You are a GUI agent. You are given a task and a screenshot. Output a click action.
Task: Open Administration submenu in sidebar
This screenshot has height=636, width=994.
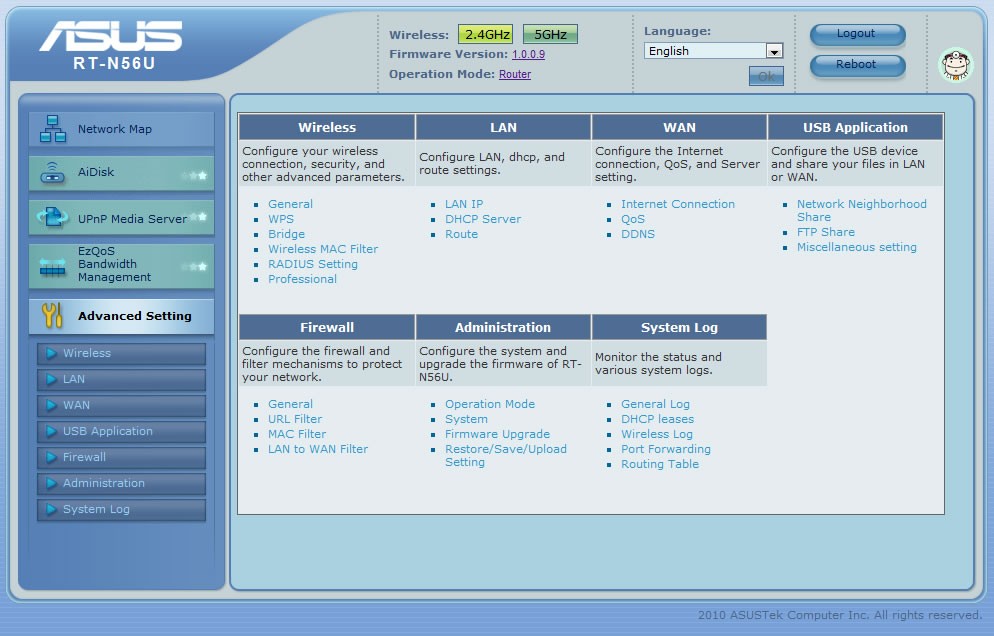(122, 483)
